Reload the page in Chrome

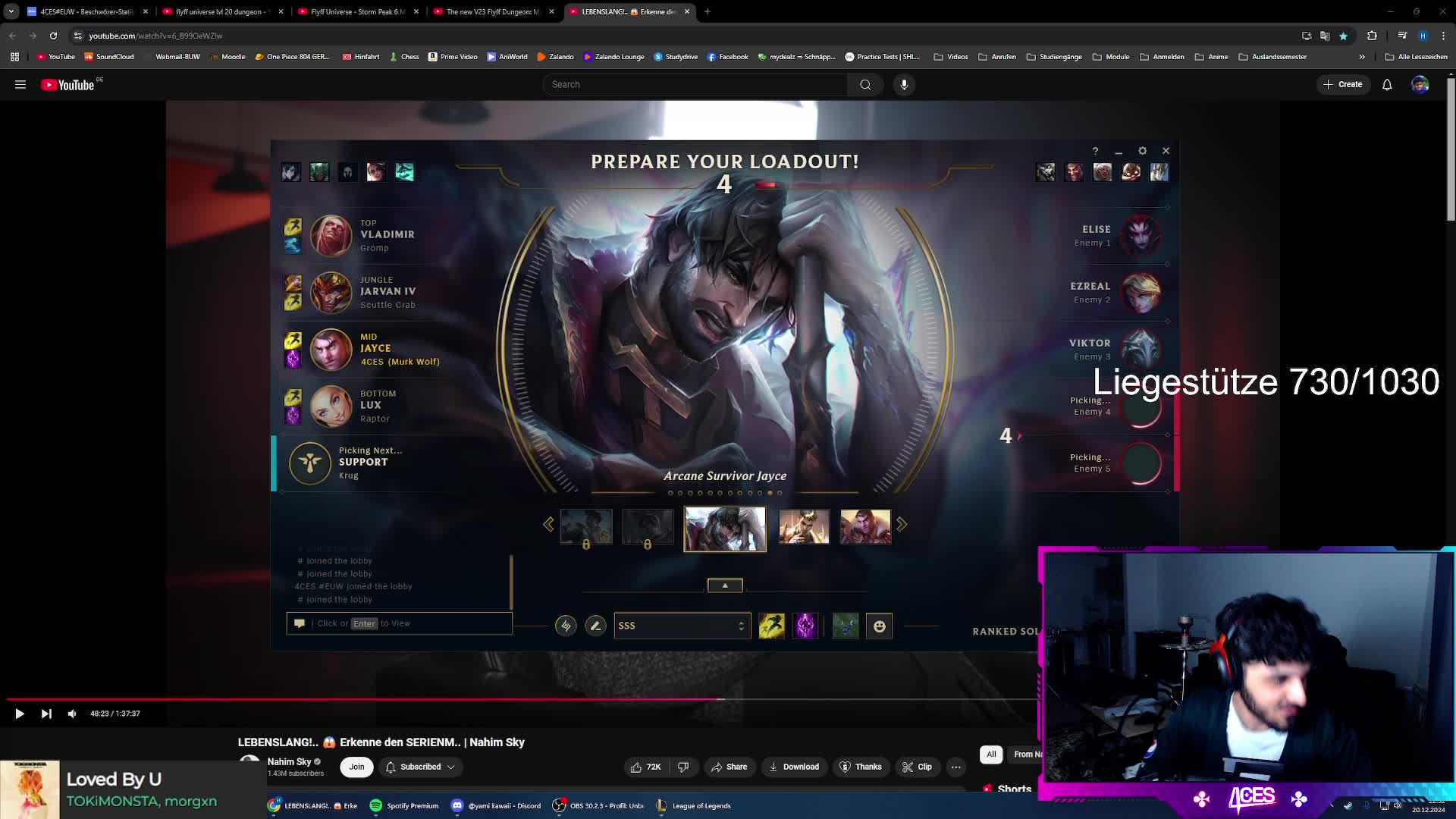[x=53, y=36]
